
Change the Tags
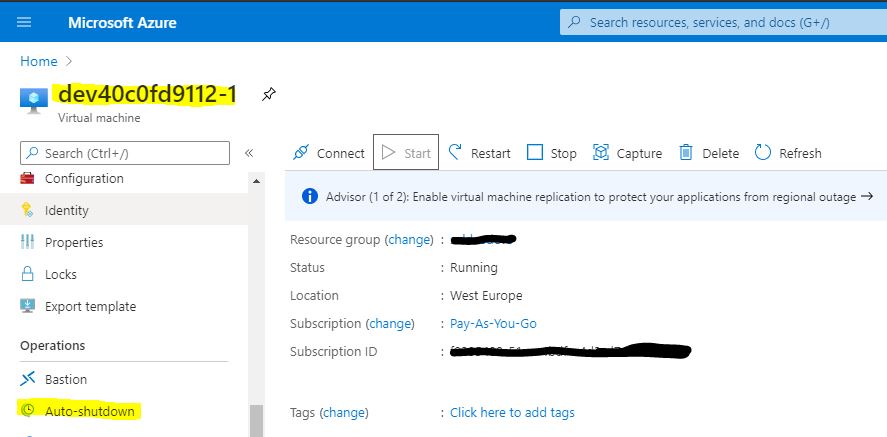point(345,413)
